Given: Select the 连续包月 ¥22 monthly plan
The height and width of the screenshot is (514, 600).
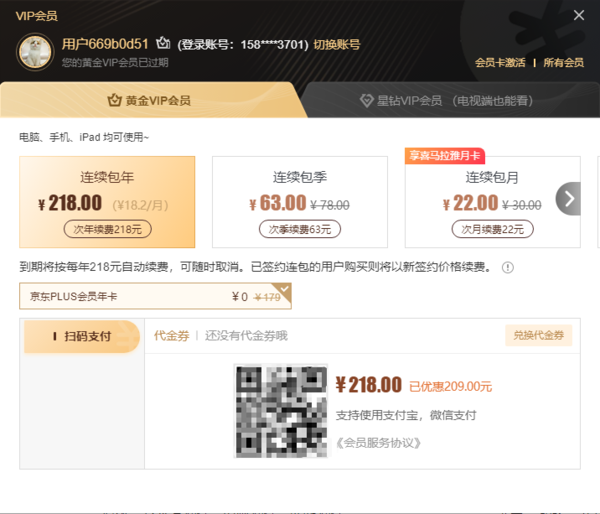Looking at the screenshot, I should tap(480, 201).
